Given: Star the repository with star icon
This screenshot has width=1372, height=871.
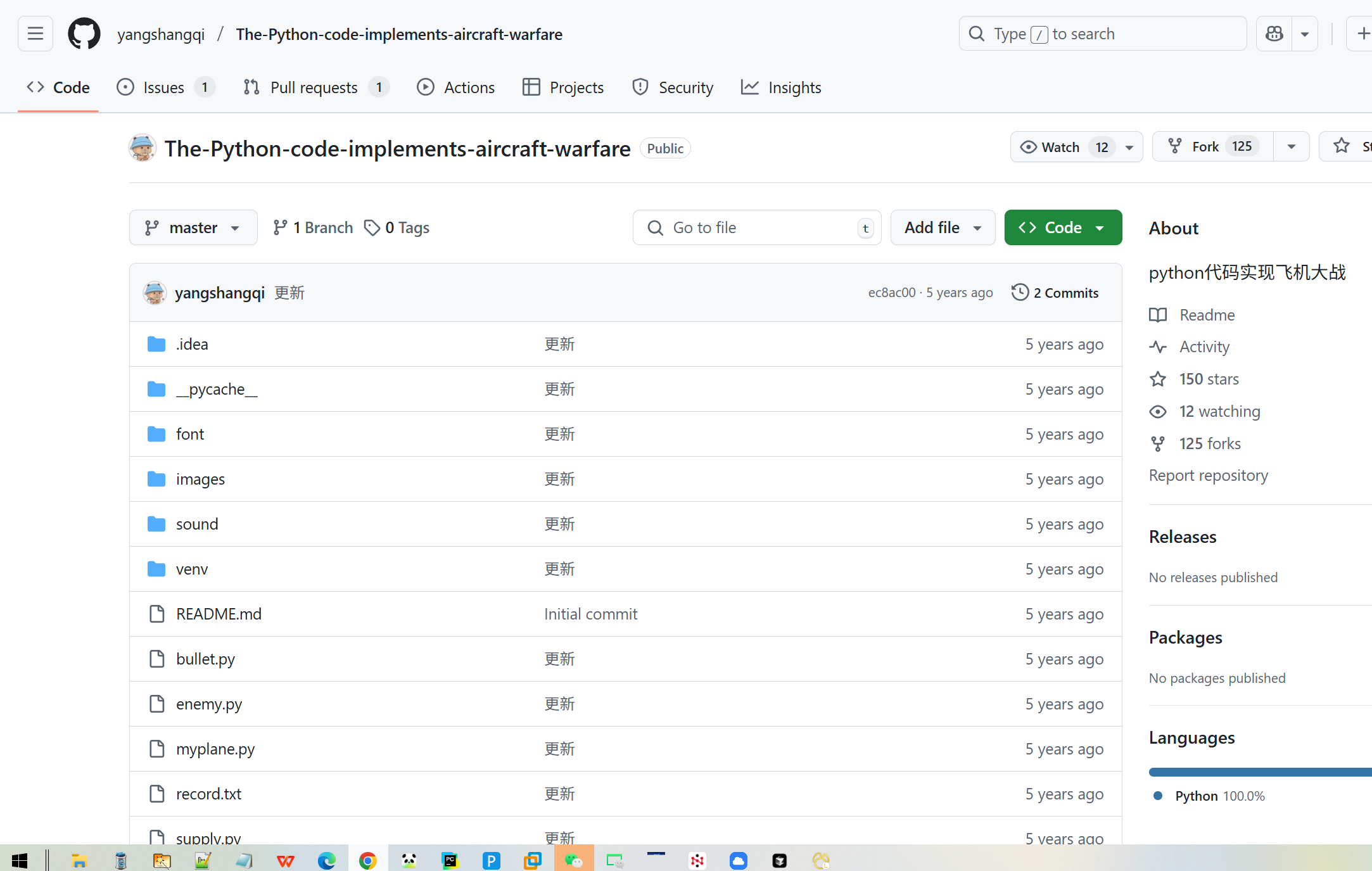Looking at the screenshot, I should pos(1341,146).
